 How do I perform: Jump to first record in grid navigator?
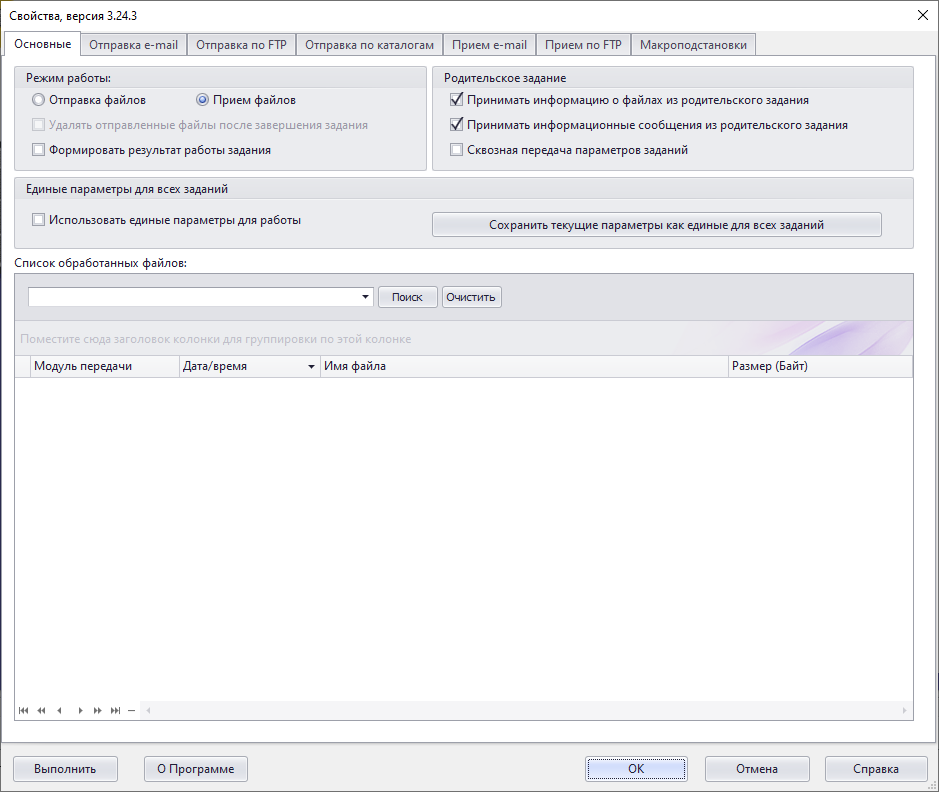point(23,711)
